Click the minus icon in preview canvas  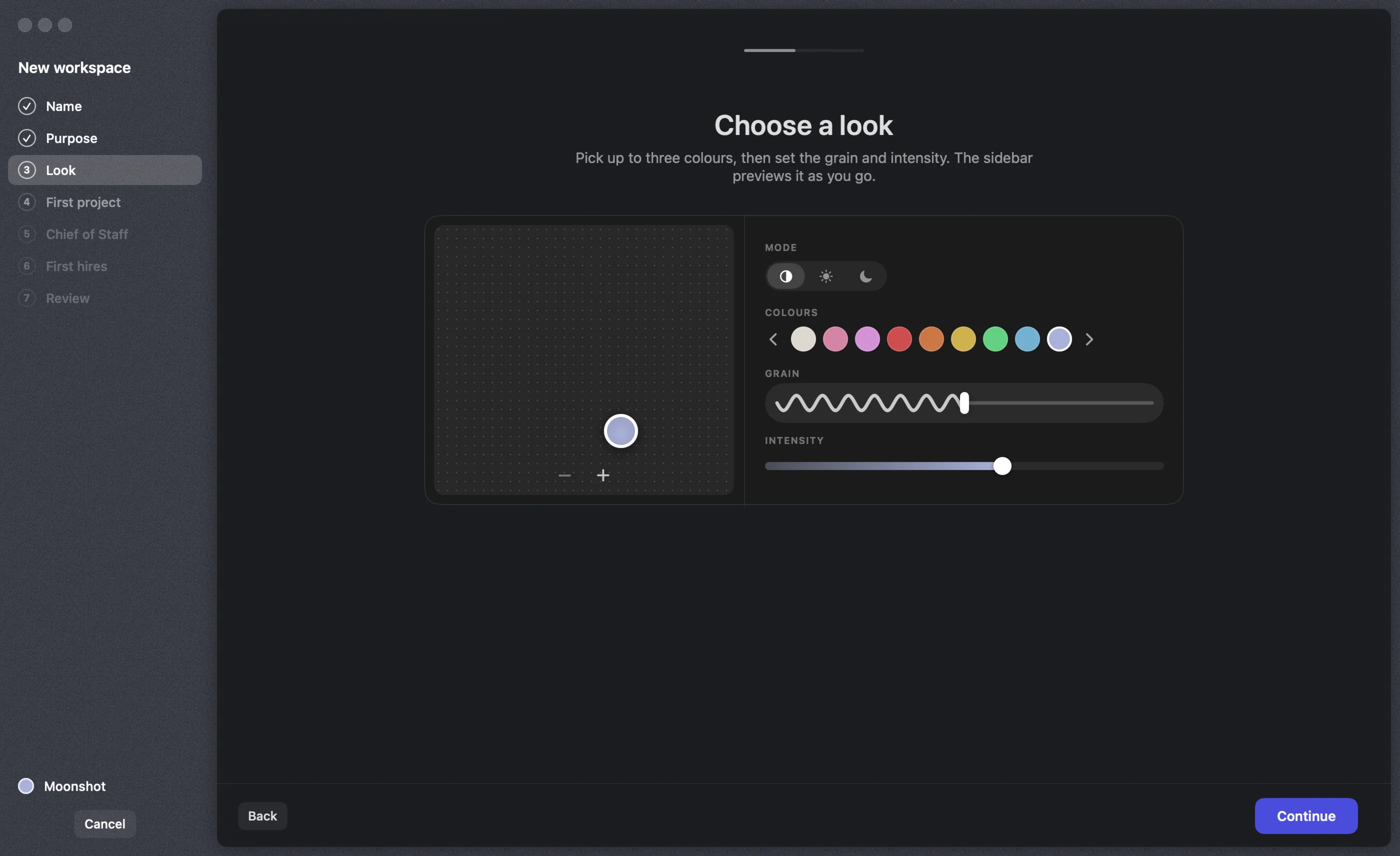click(564, 475)
